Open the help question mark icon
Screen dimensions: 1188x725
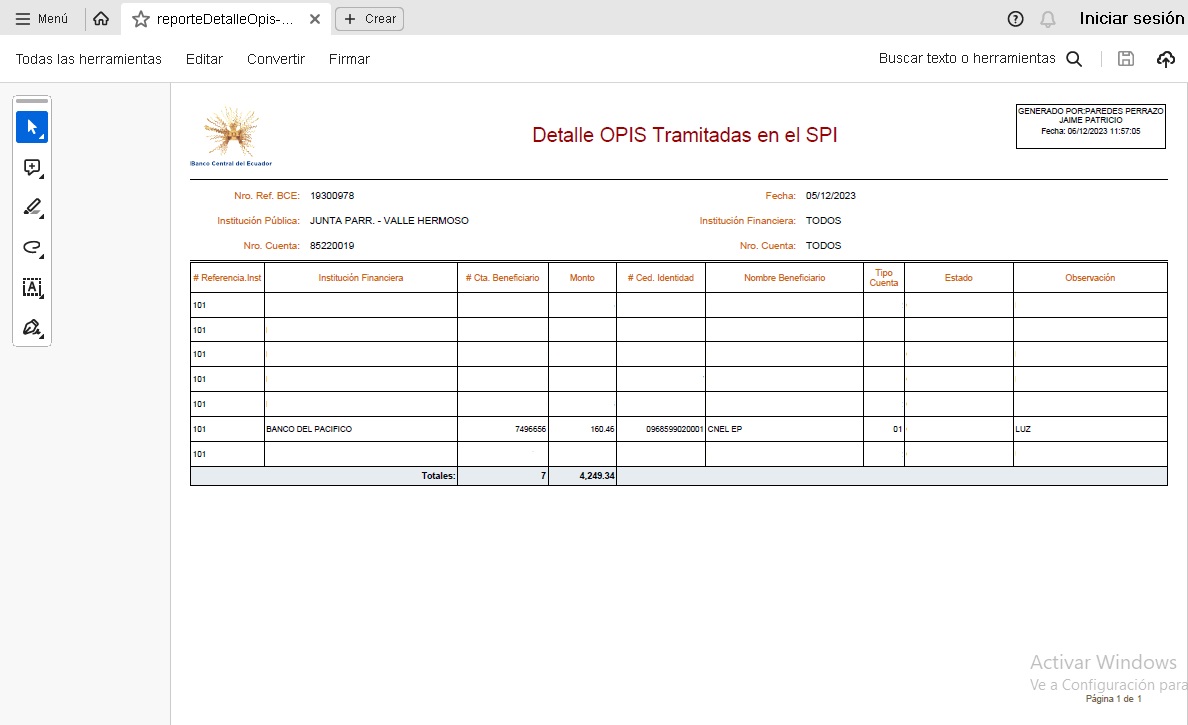pyautogui.click(x=1016, y=19)
